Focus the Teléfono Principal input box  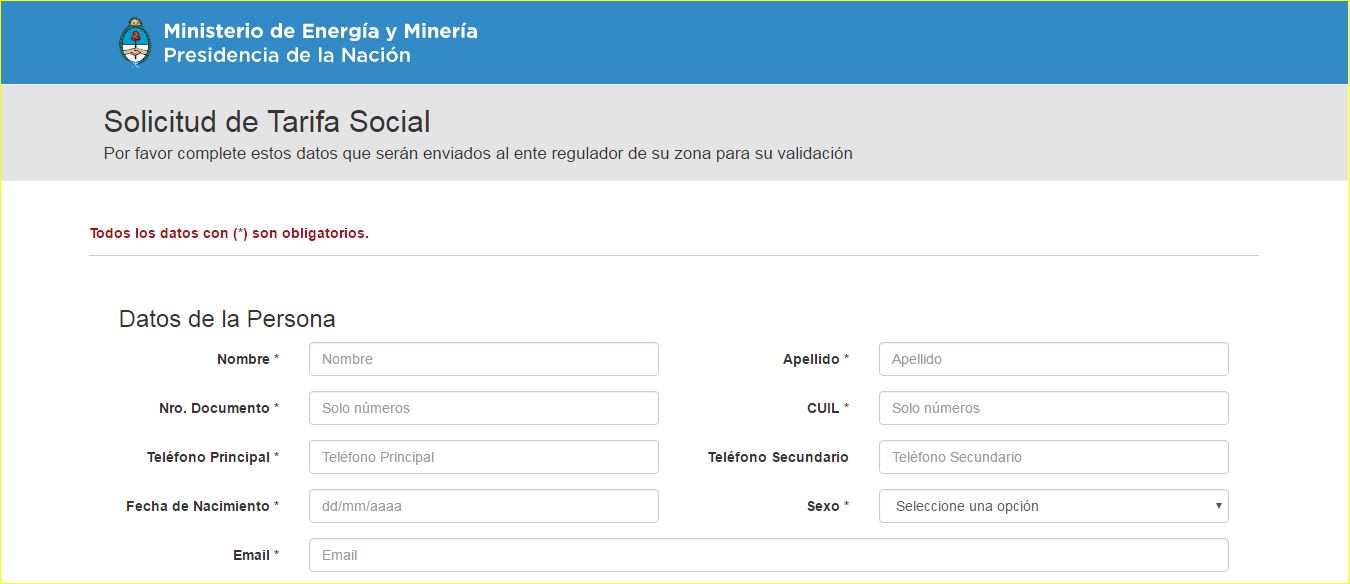483,457
